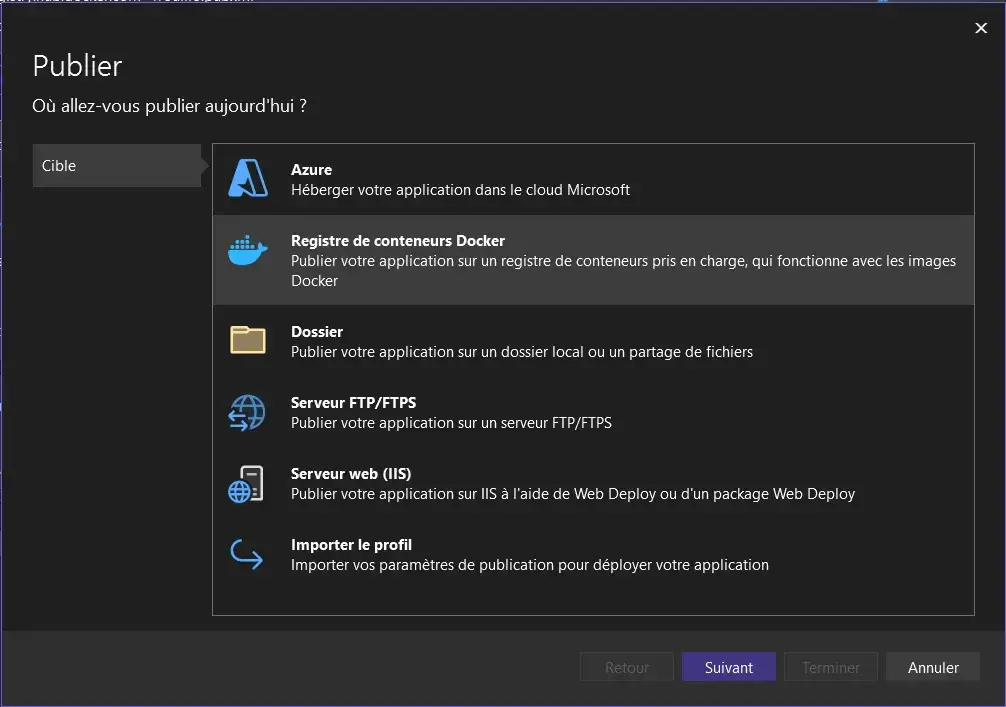Click the Retour button
1006x707 pixels.
click(x=627, y=668)
